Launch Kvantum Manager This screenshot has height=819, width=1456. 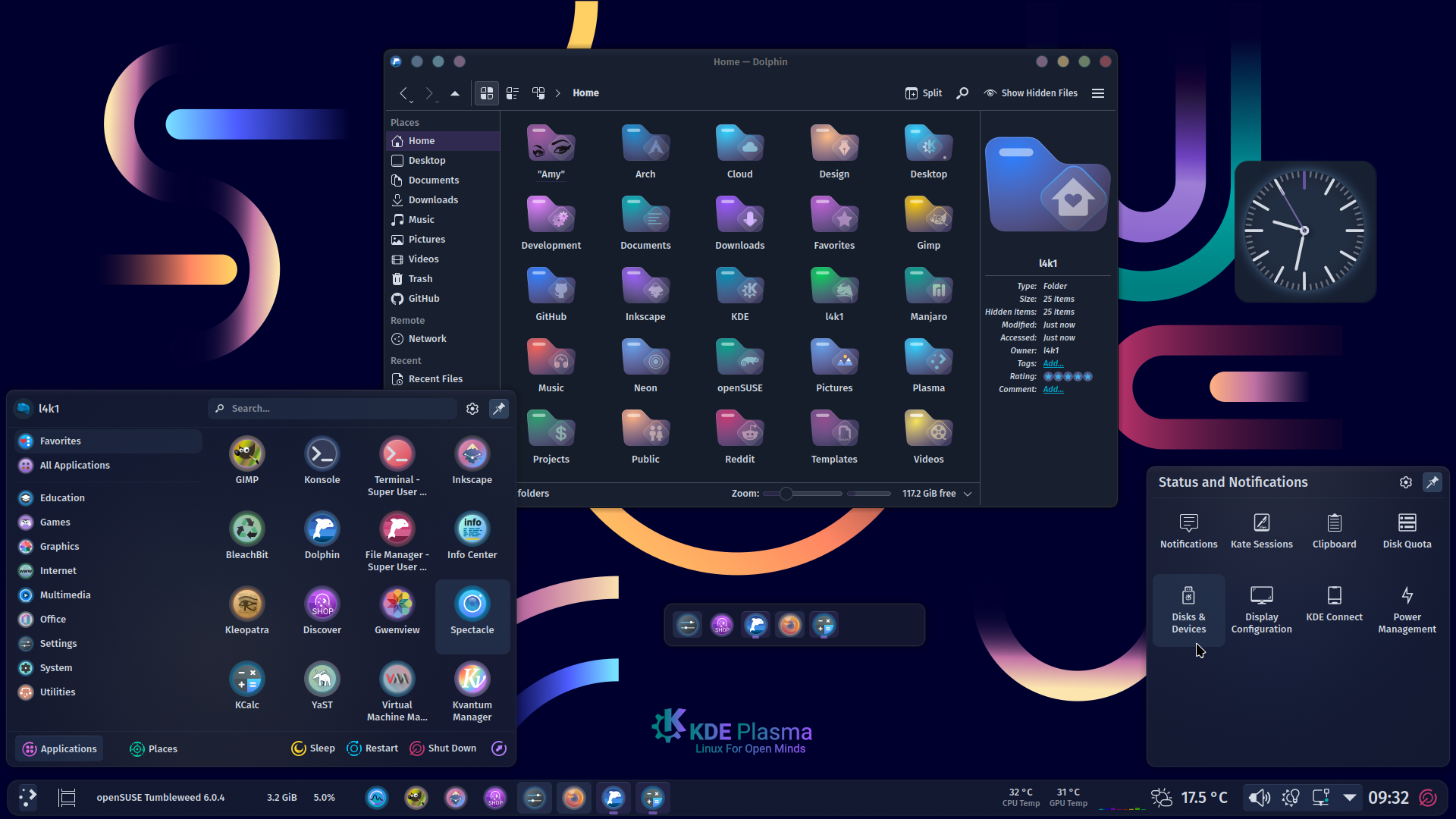472,692
